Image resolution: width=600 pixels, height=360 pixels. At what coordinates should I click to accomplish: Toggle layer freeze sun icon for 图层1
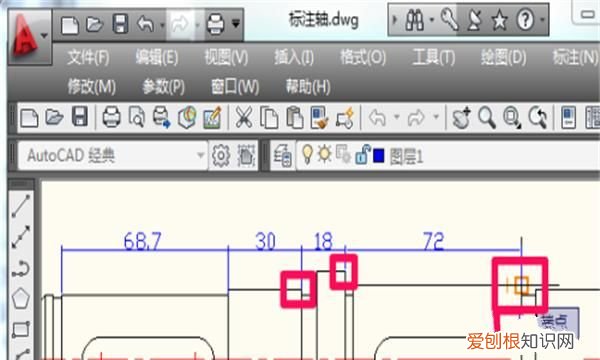(x=325, y=154)
